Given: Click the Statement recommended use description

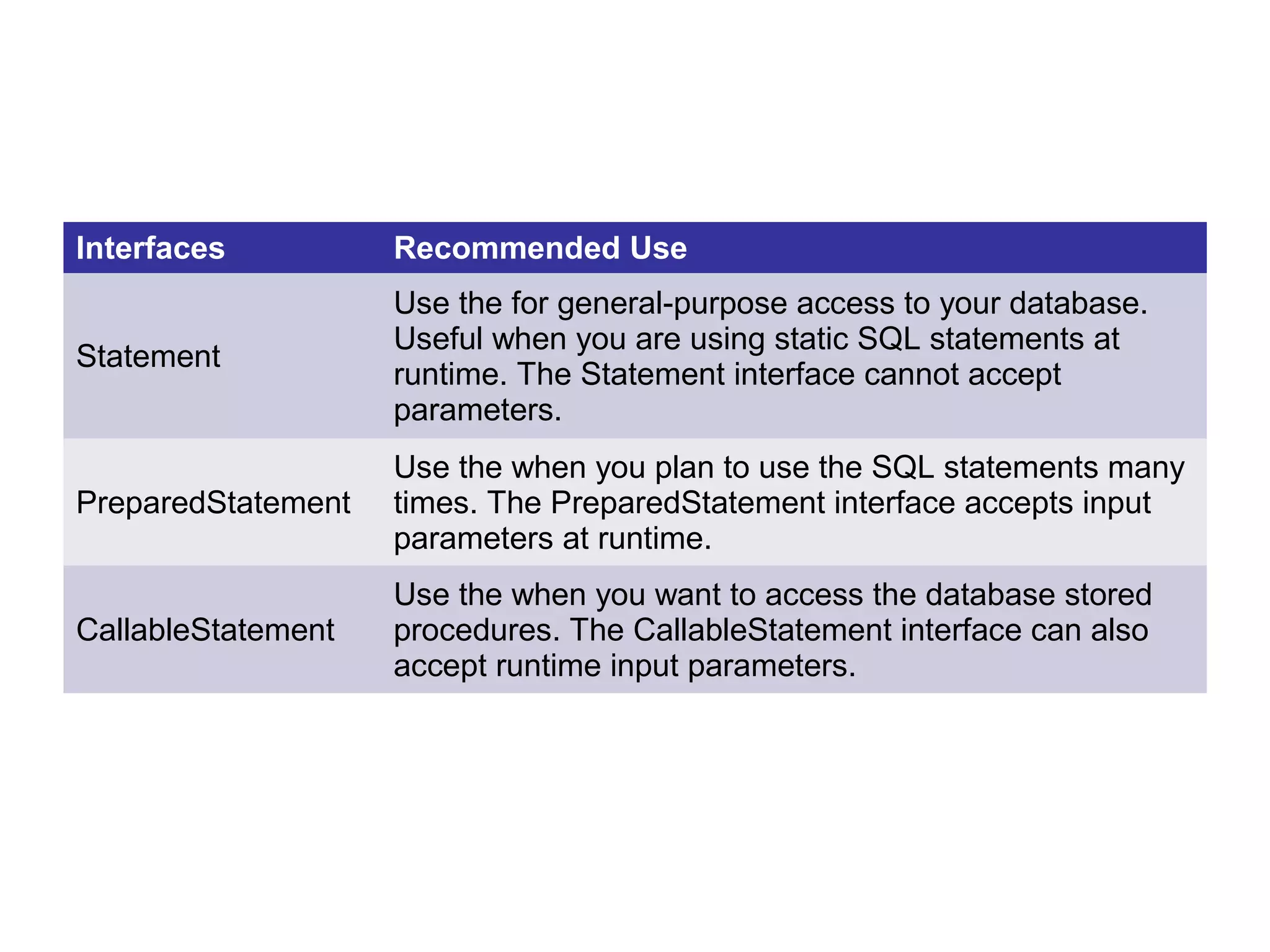Looking at the screenshot, I should click(x=770, y=356).
